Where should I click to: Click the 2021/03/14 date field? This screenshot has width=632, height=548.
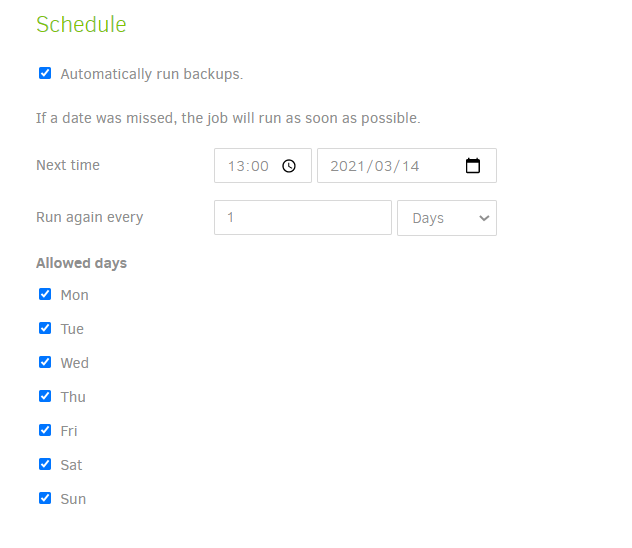click(407, 166)
